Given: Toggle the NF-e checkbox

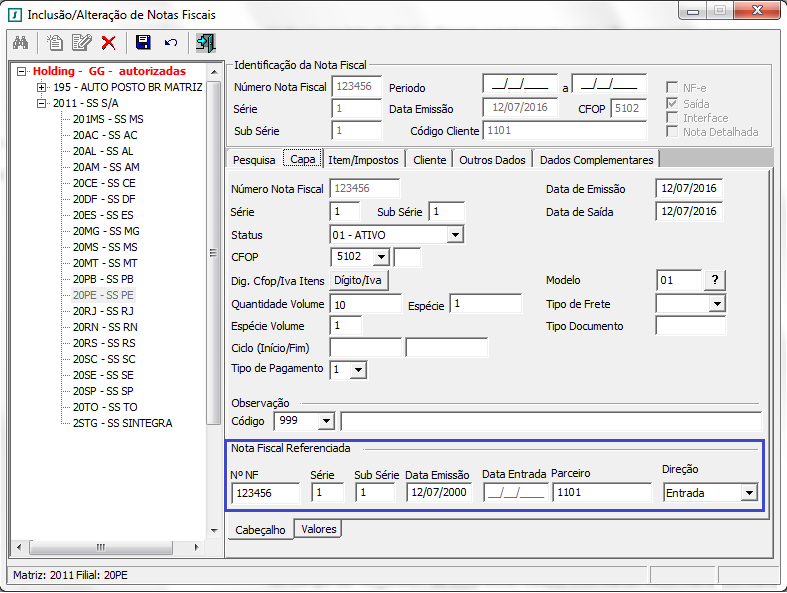Looking at the screenshot, I should point(673,88).
